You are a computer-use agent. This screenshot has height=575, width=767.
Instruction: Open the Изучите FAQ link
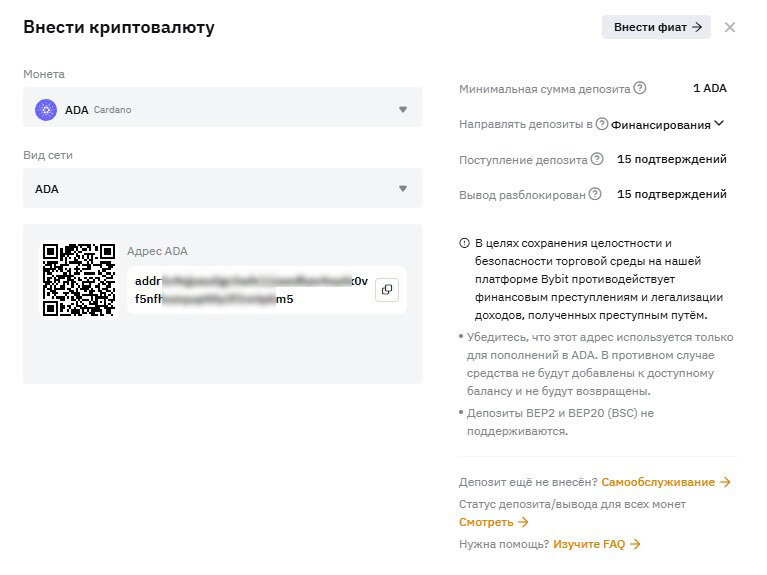point(589,544)
